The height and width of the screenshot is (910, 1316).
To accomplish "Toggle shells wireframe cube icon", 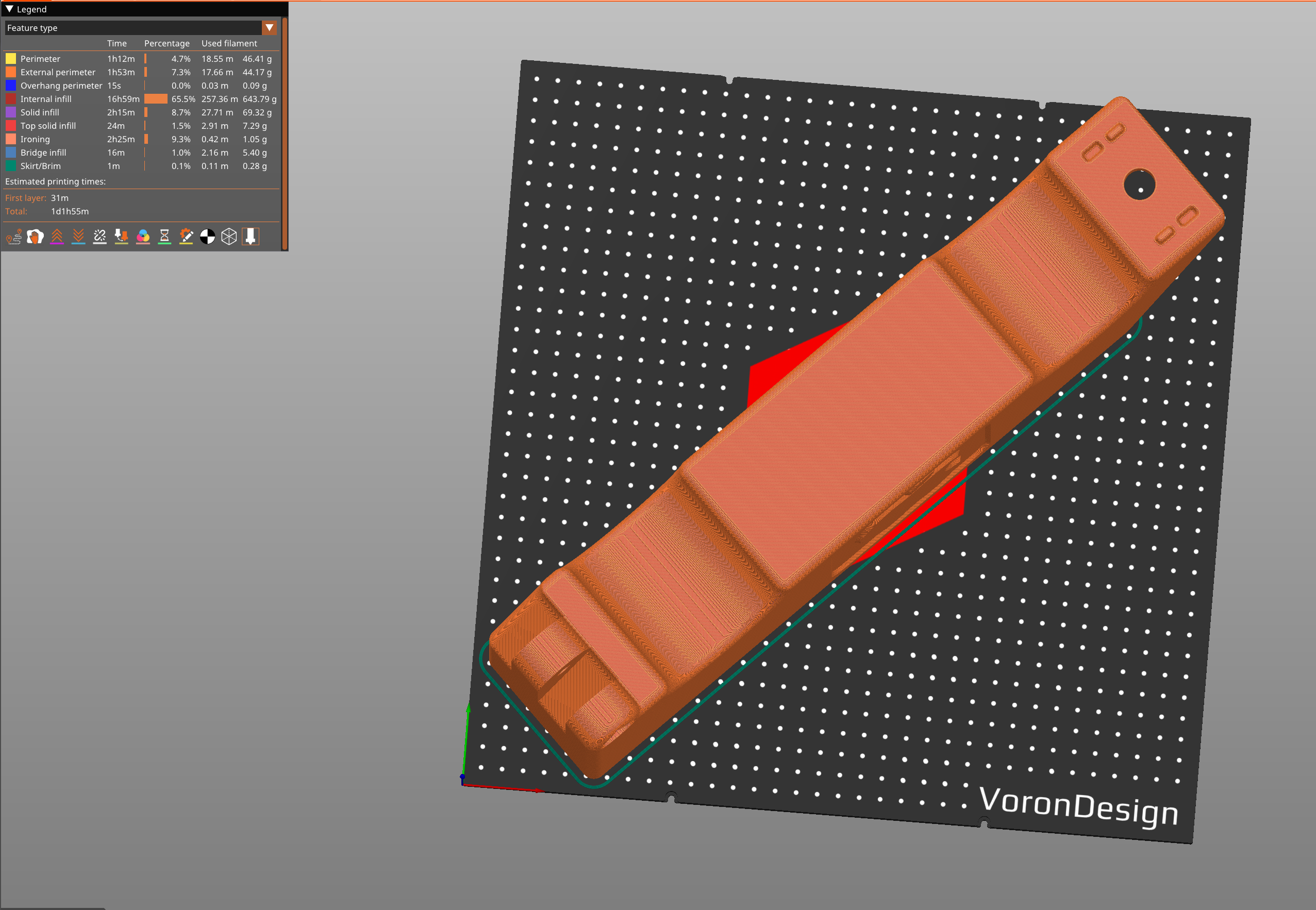I will 229,237.
